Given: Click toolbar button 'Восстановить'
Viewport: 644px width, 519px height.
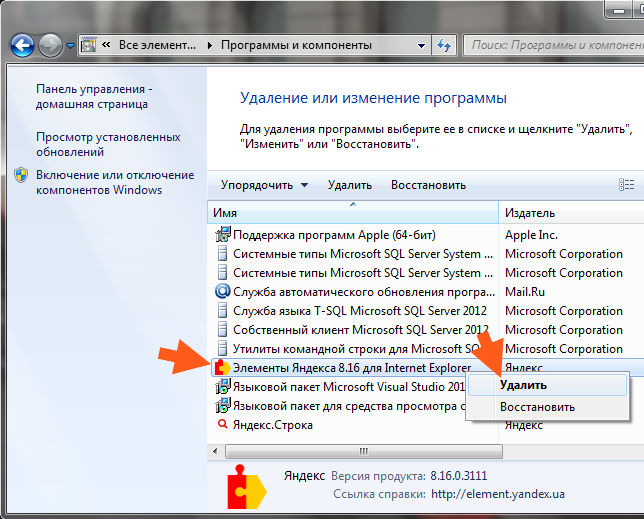Looking at the screenshot, I should tap(428, 185).
